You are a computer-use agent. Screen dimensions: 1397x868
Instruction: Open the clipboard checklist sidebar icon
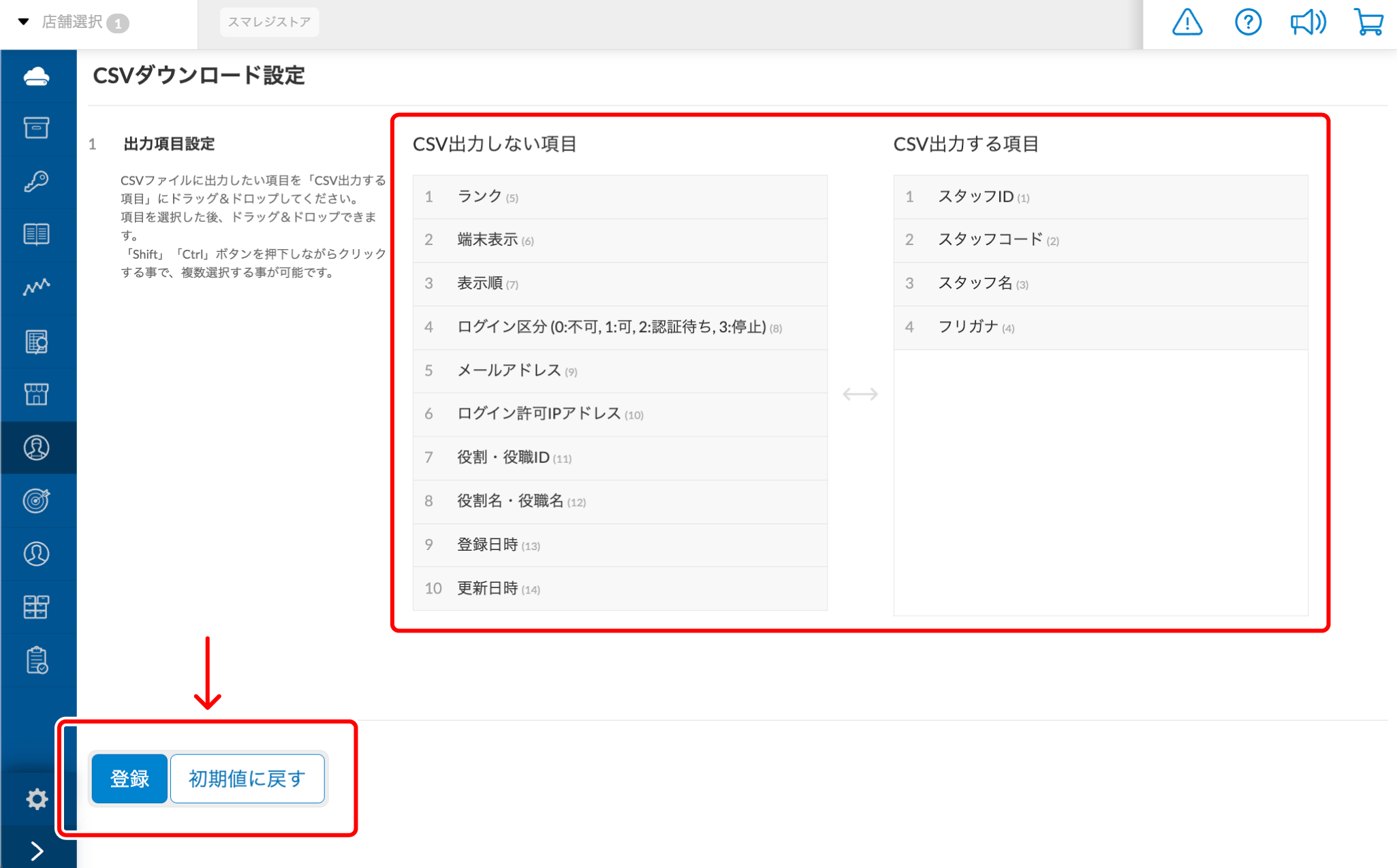[x=37, y=660]
